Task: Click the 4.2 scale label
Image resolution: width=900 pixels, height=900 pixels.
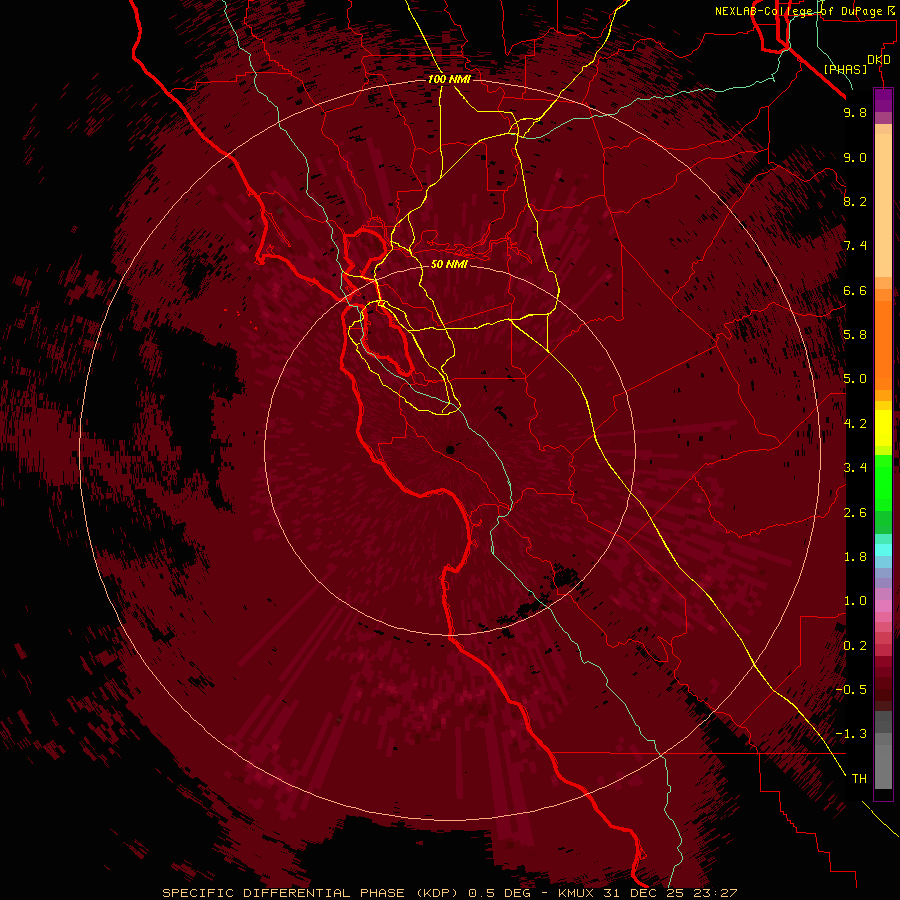Action: 855,424
